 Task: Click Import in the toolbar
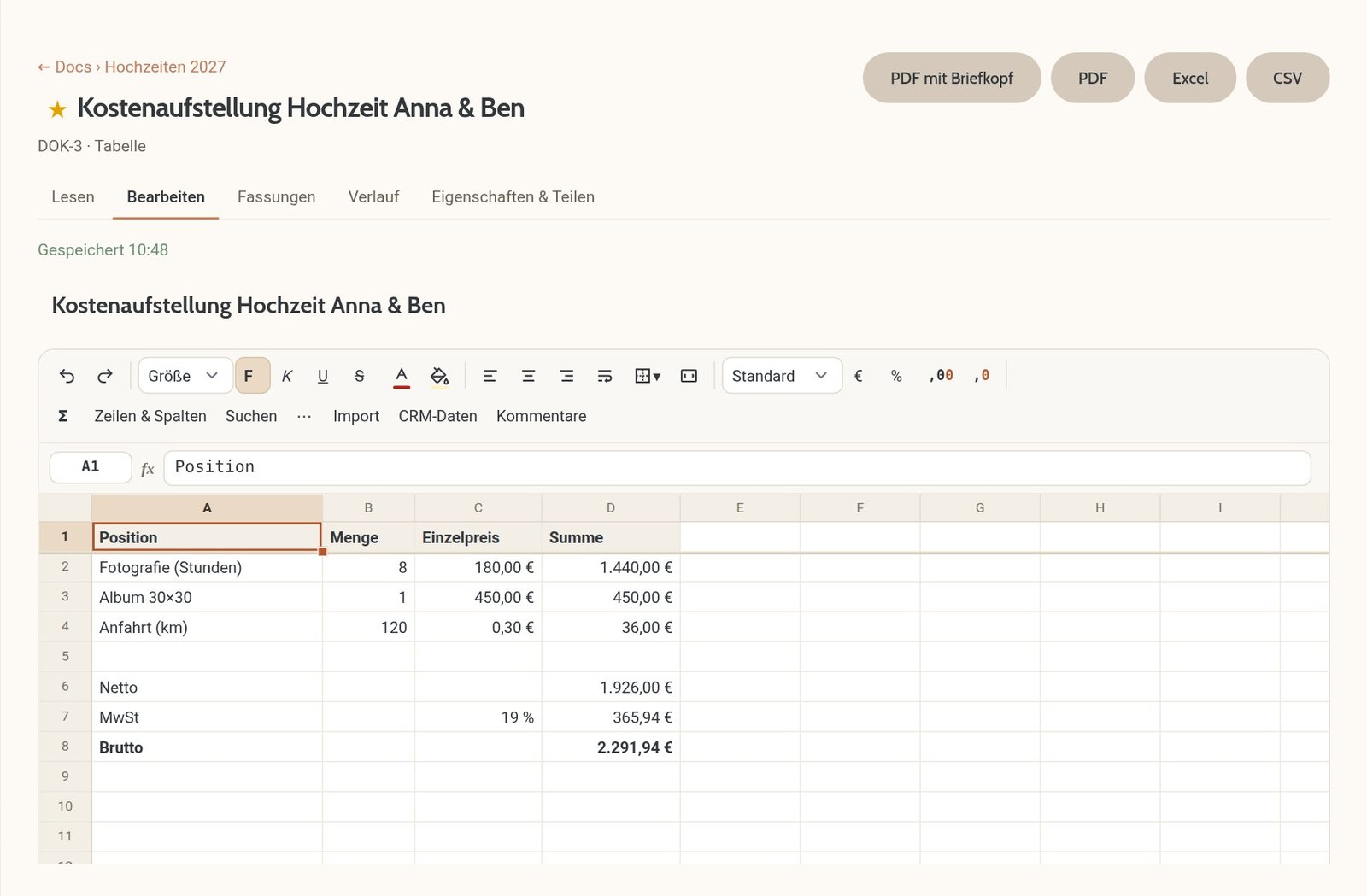[x=356, y=416]
